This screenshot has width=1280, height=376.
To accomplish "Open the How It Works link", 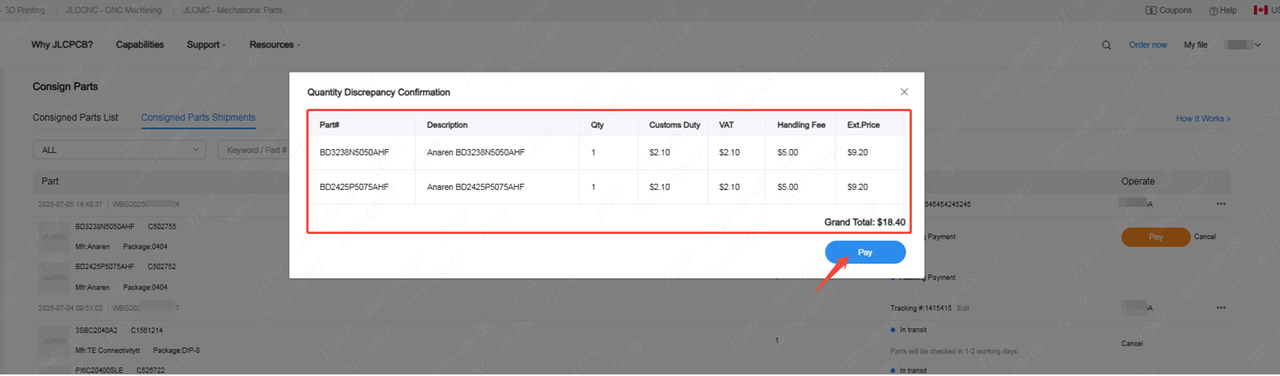I will point(1203,119).
